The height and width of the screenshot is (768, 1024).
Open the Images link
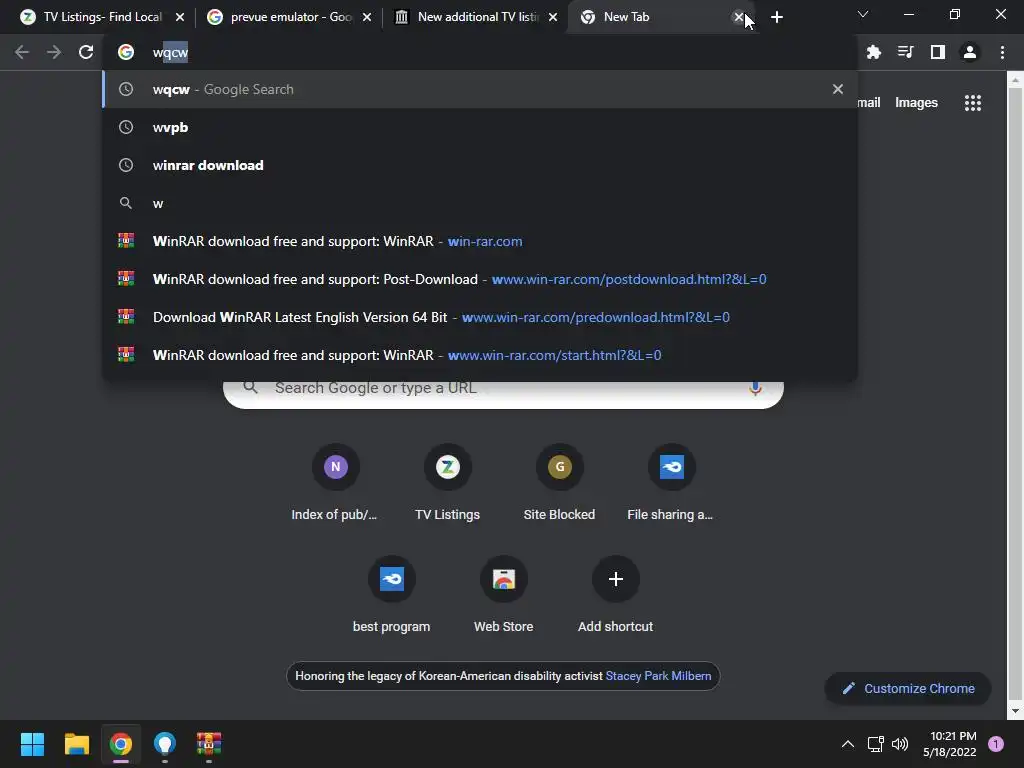[916, 103]
